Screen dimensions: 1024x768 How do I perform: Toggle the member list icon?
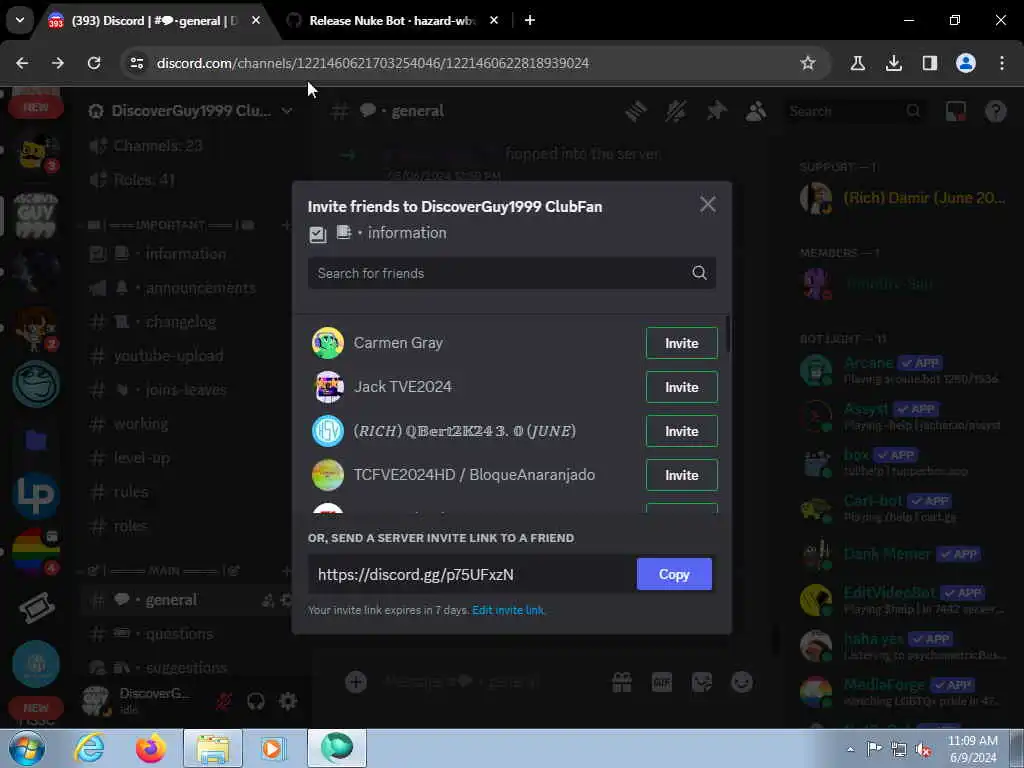pyautogui.click(x=756, y=111)
